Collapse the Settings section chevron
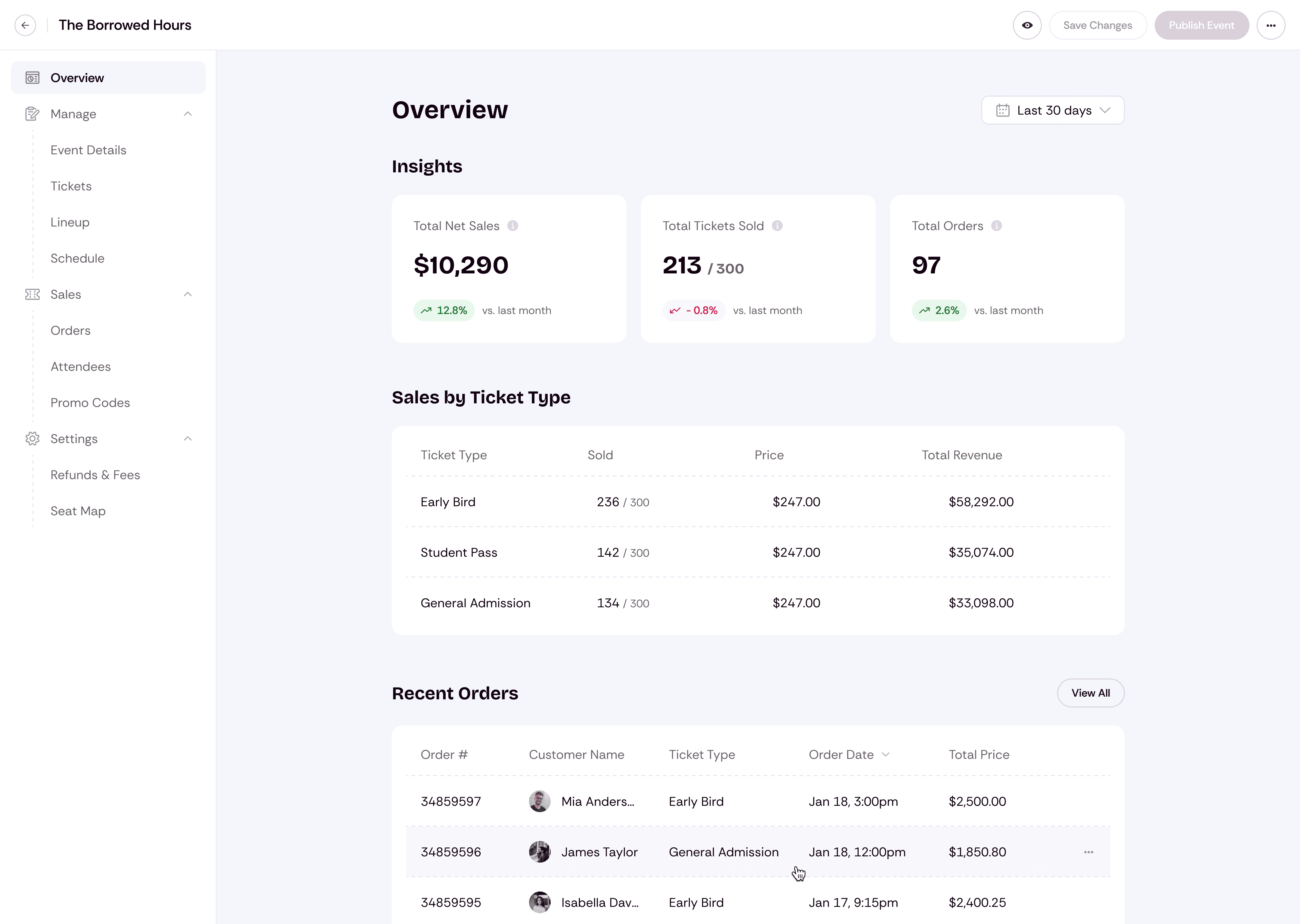The image size is (1300, 924). tap(188, 439)
